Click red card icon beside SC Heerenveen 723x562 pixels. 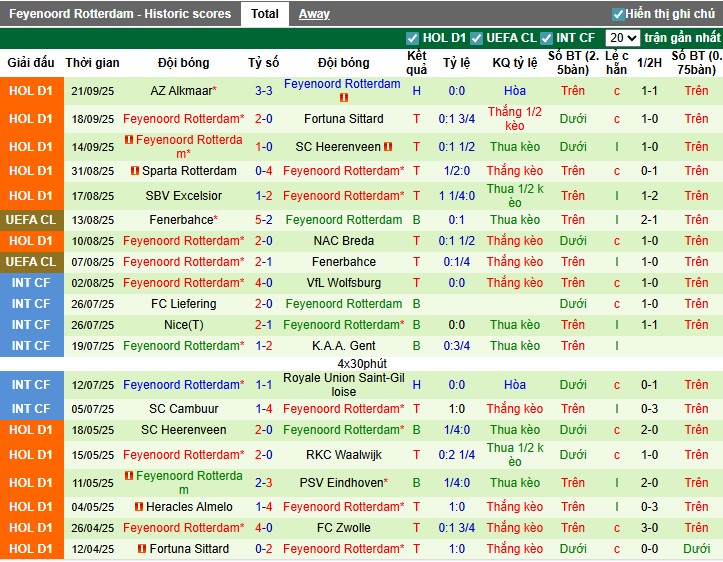[x=388, y=147]
